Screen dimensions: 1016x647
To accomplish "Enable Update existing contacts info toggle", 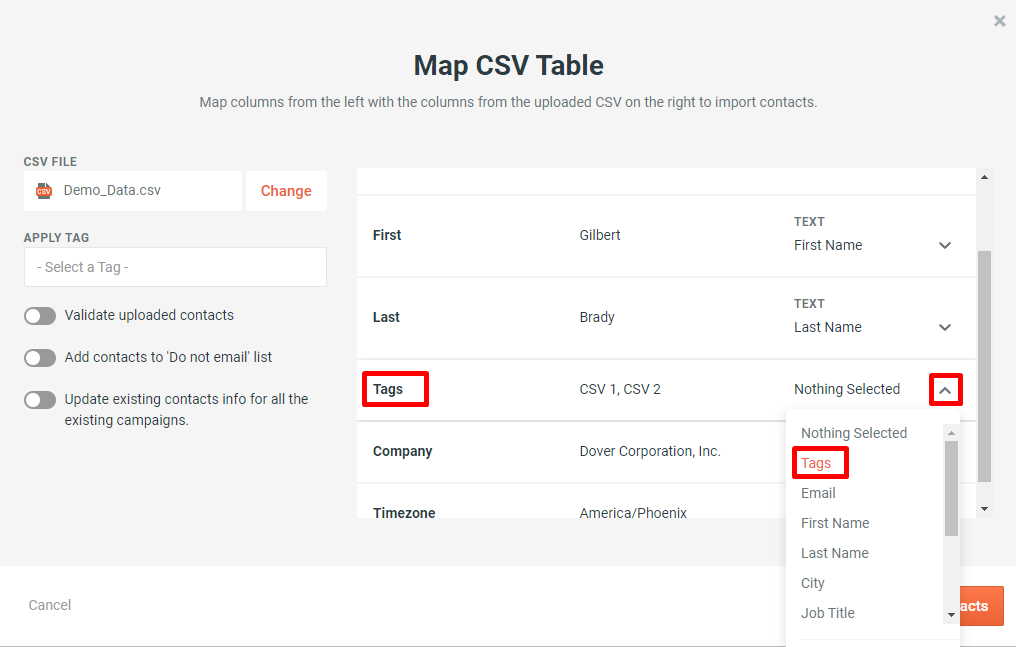I will pyautogui.click(x=40, y=399).
